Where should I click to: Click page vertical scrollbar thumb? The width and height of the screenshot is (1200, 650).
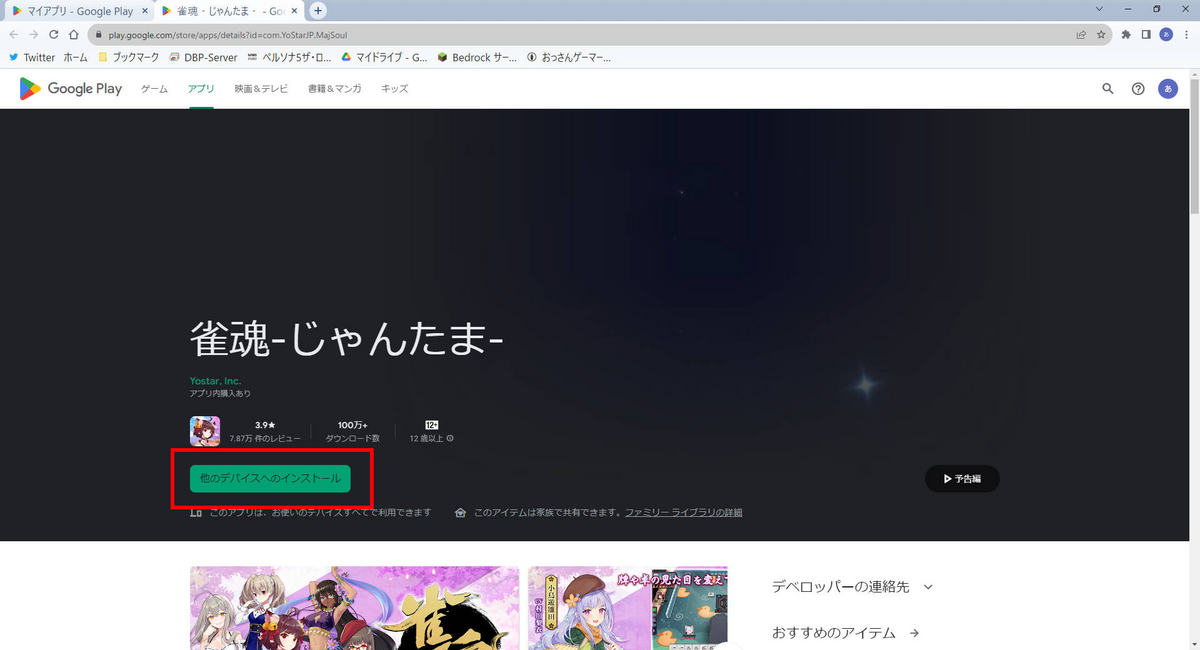(1194, 145)
